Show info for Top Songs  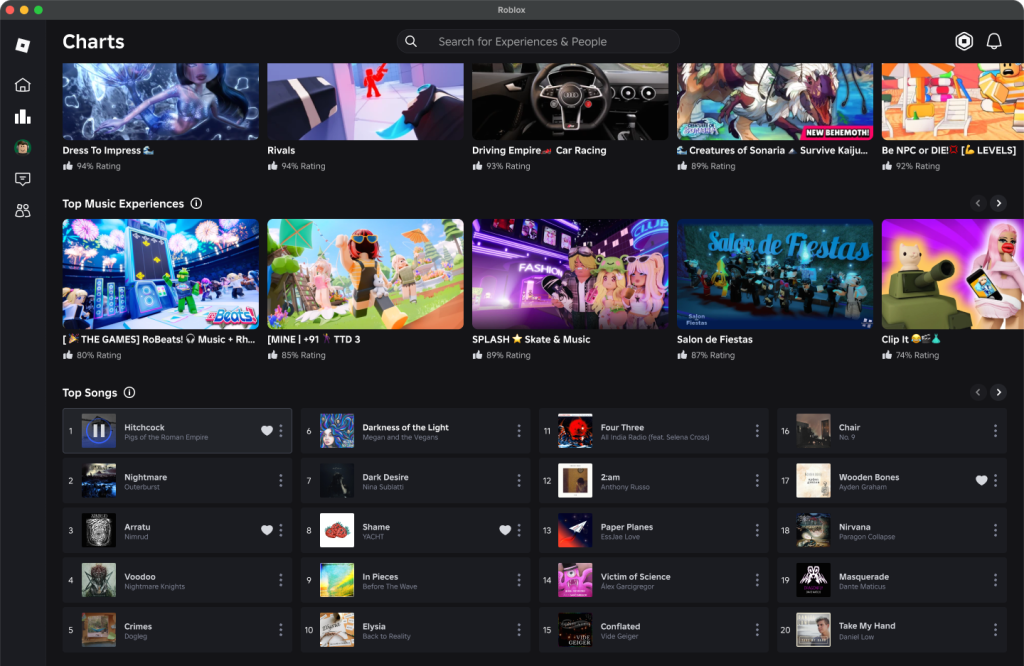[x=129, y=392]
